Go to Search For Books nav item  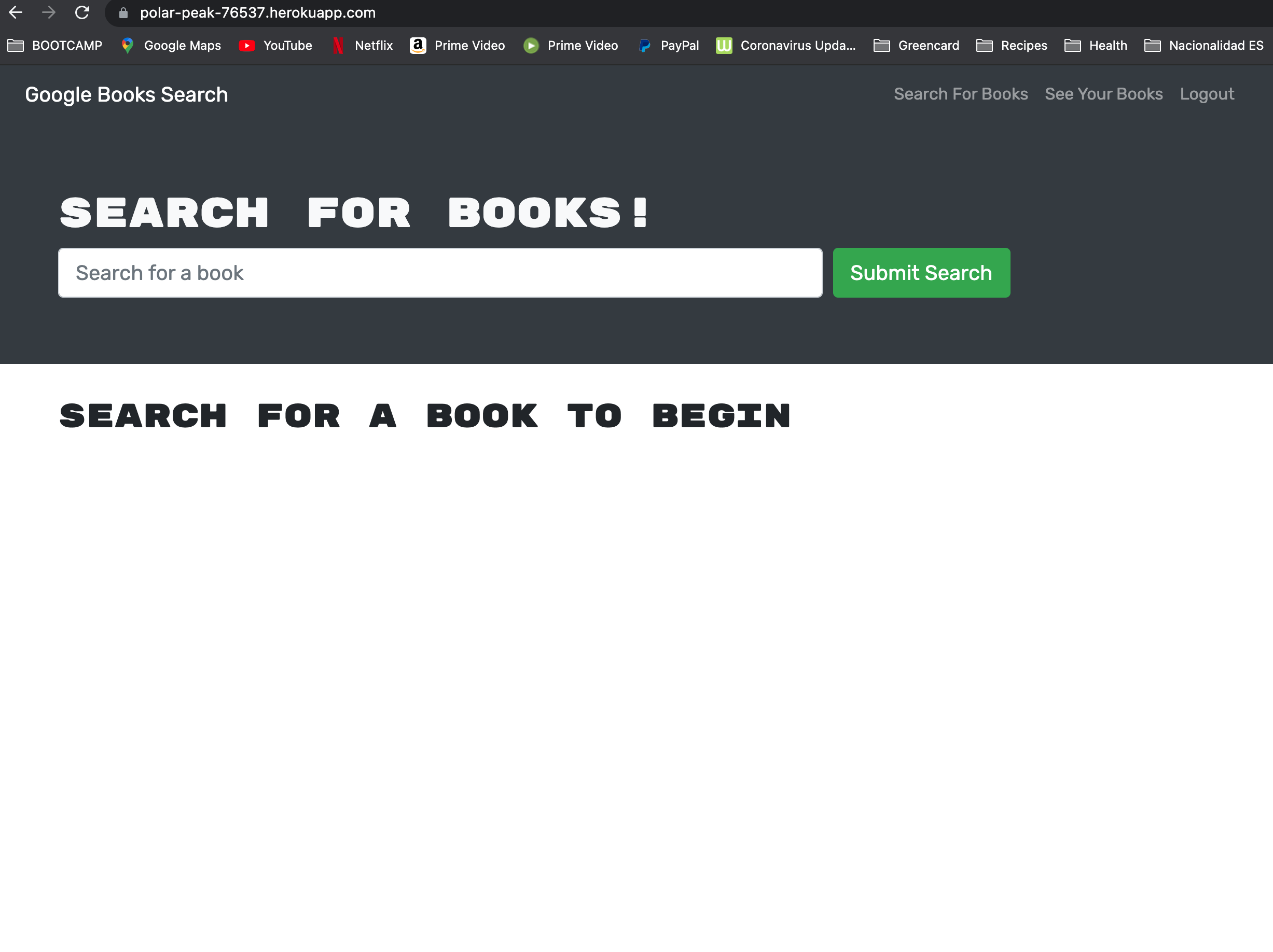point(961,94)
